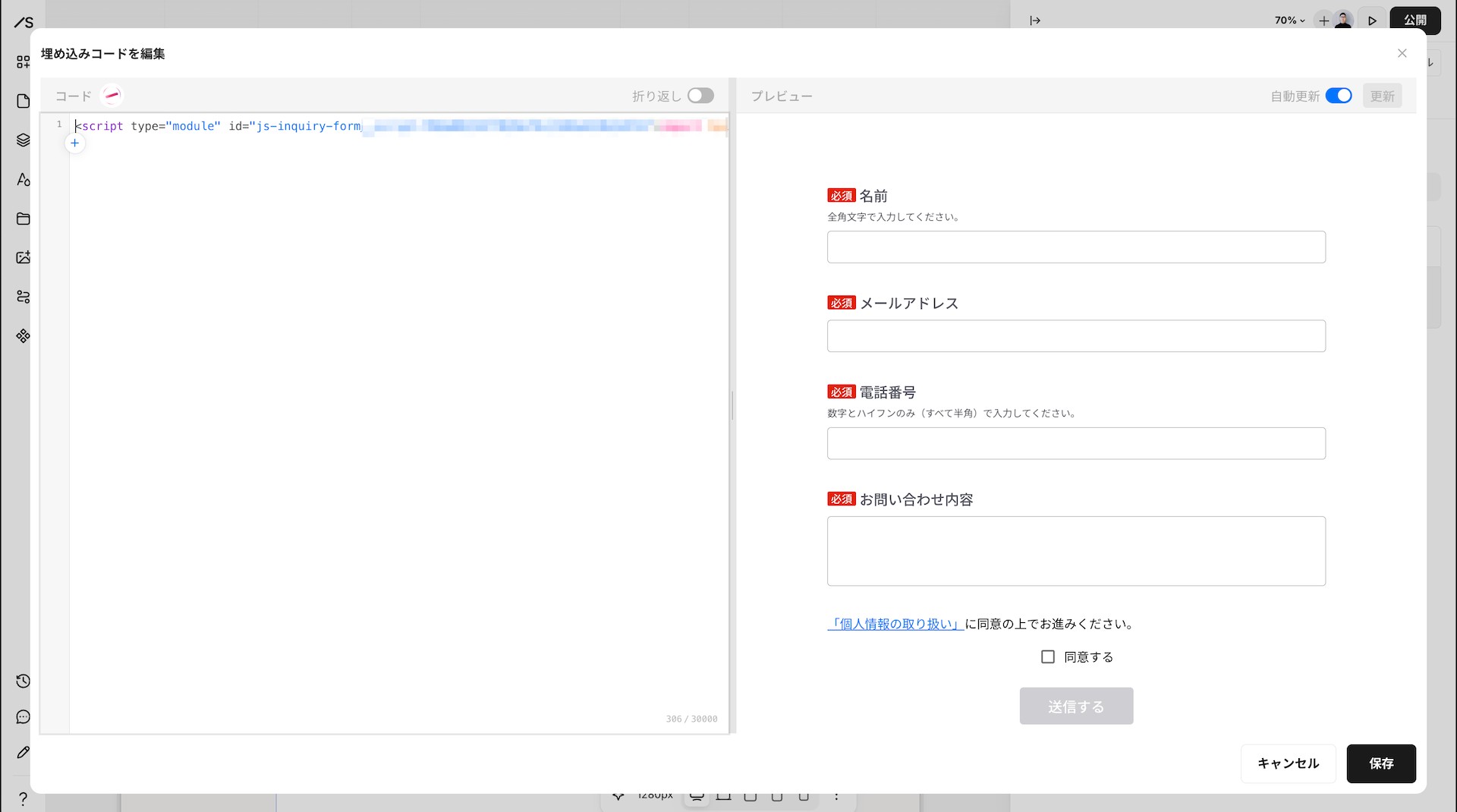The width and height of the screenshot is (1457, 812).
Task: Click the 保存 save button
Action: pos(1381,763)
